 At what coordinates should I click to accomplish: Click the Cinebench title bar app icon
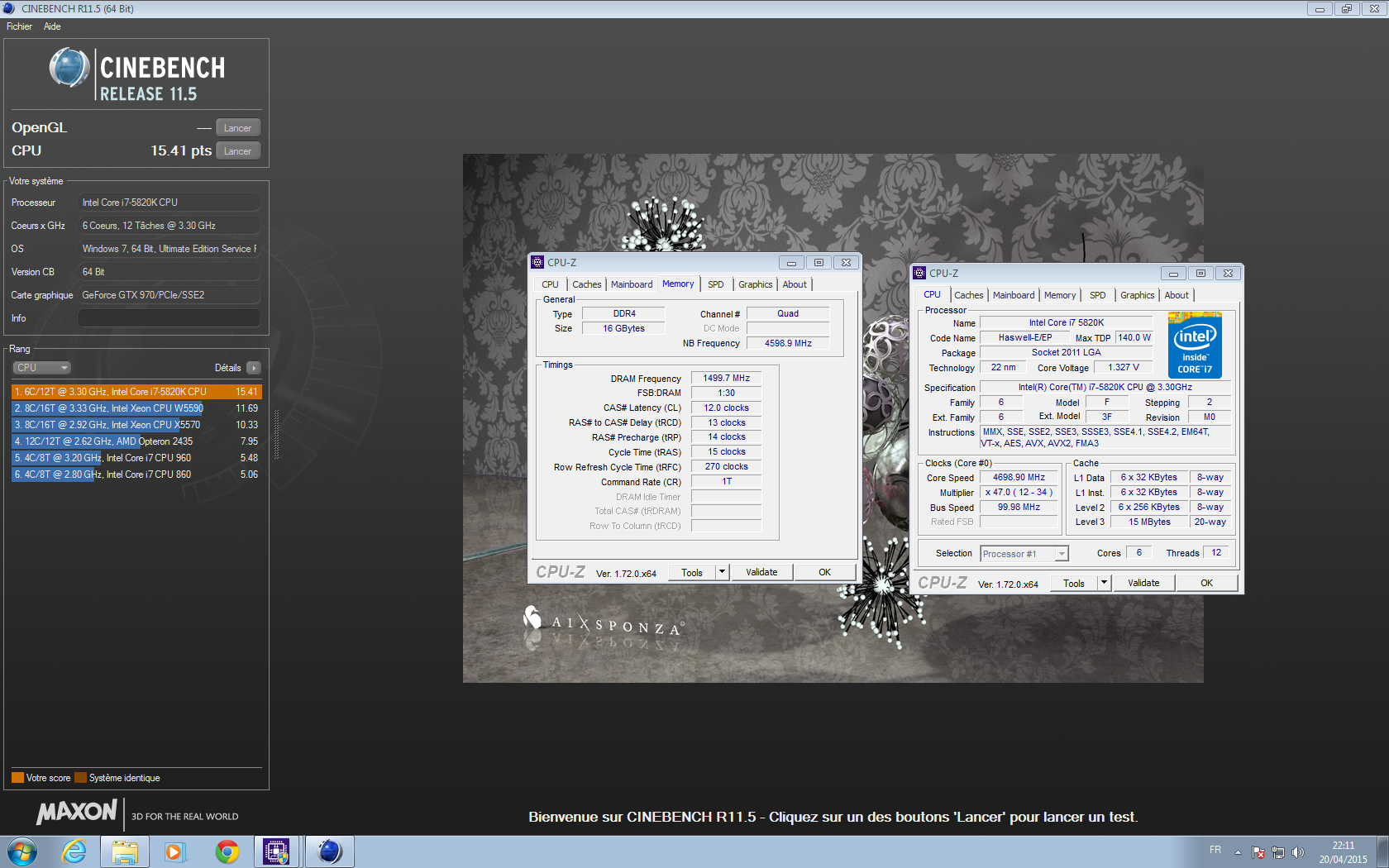tap(9, 9)
